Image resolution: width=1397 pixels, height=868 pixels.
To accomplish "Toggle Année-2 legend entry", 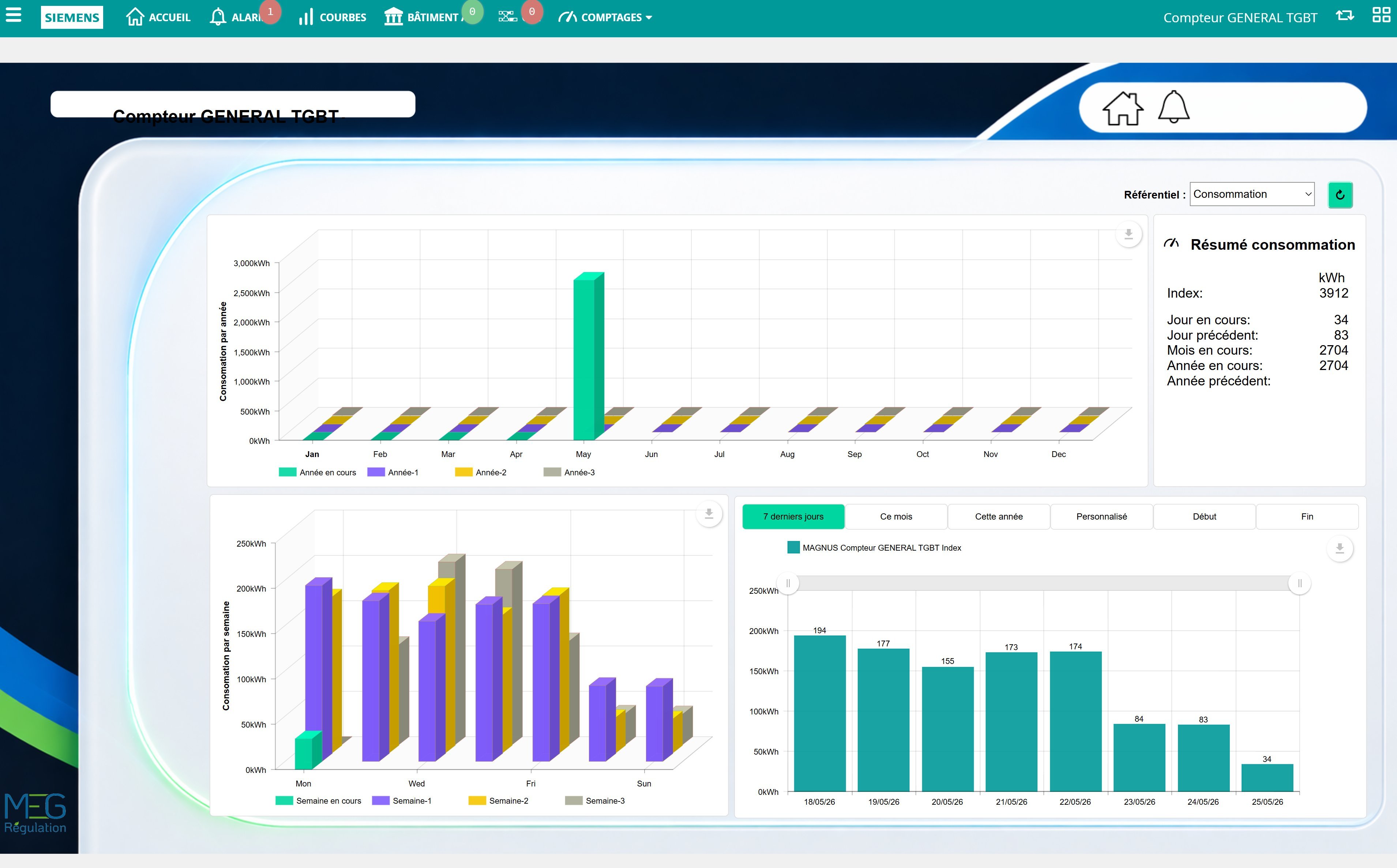I will click(x=481, y=472).
